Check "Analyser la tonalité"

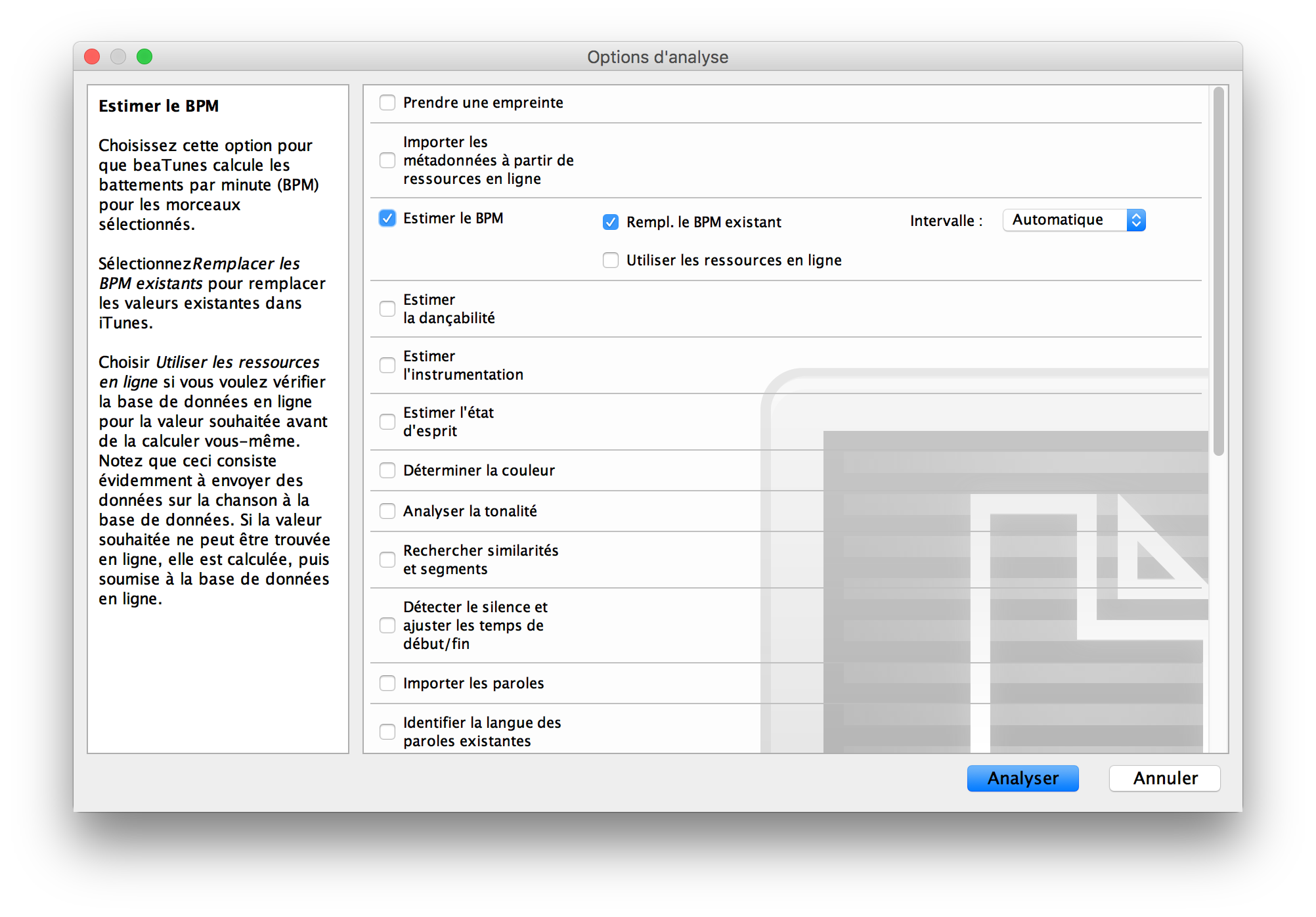click(387, 511)
